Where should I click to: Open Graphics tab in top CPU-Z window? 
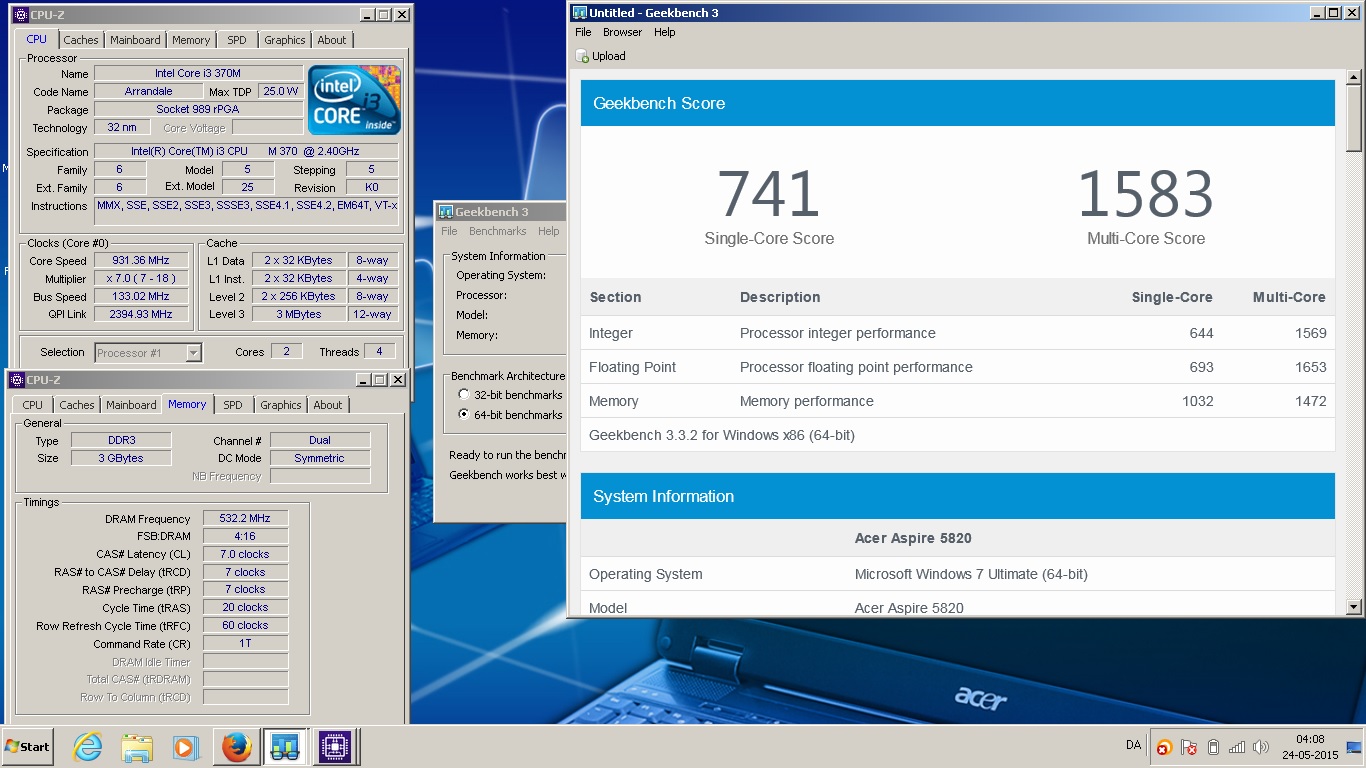(285, 40)
